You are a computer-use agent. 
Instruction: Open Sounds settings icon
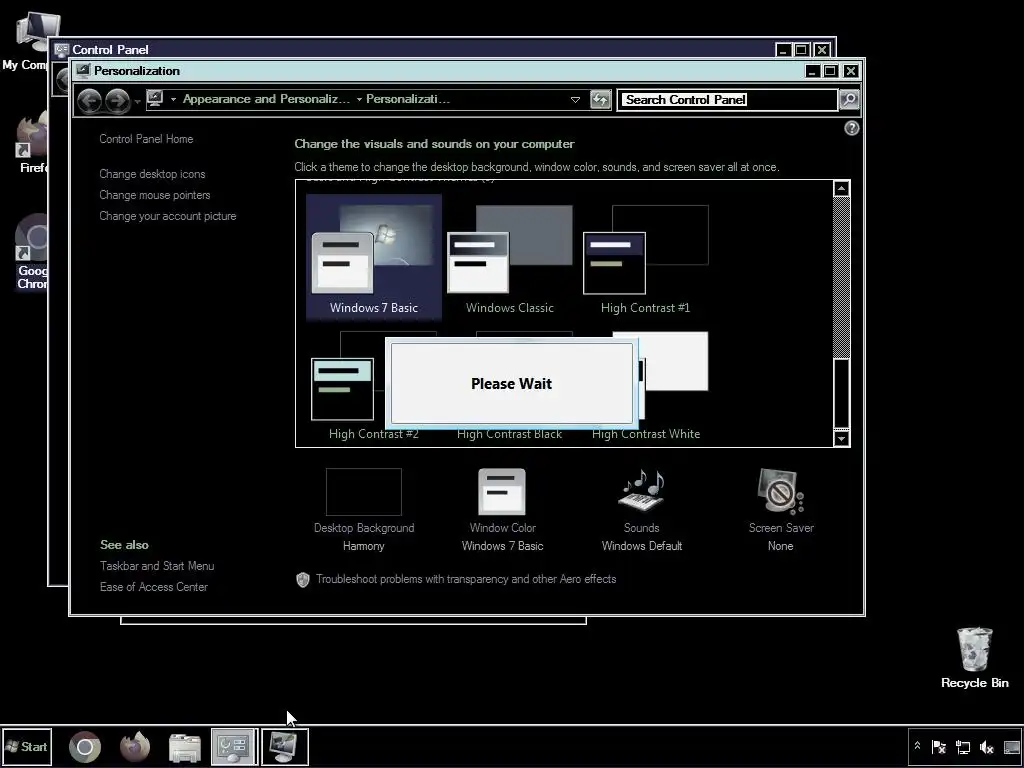[x=641, y=492]
